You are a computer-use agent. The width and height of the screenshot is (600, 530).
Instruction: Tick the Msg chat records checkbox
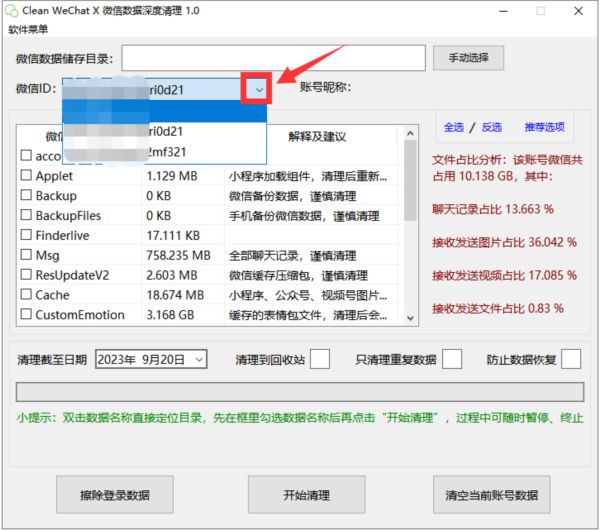27,255
